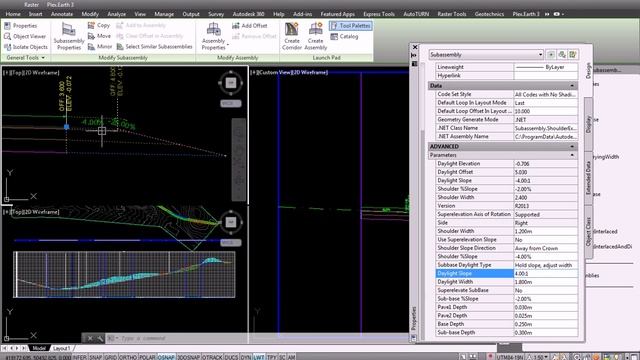Toggle 3DOSNAP in status bar
This screenshot has width=640, height=360.
[188, 357]
